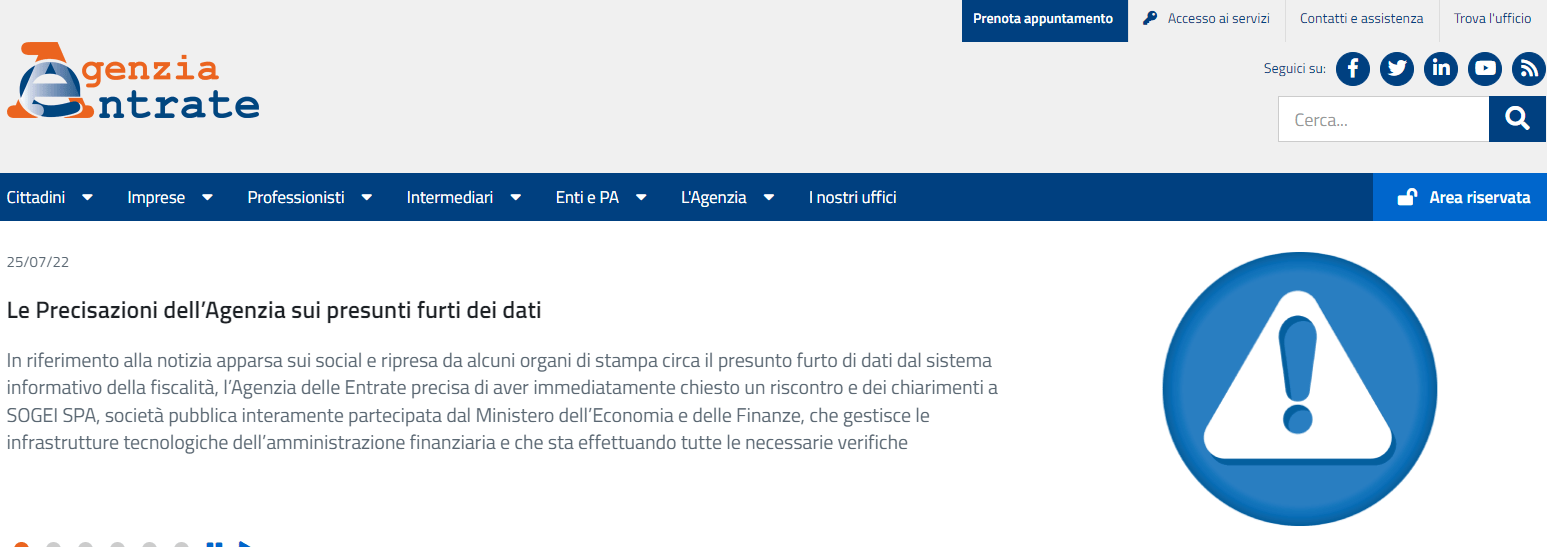Open the YouTube channel icon

coord(1485,68)
